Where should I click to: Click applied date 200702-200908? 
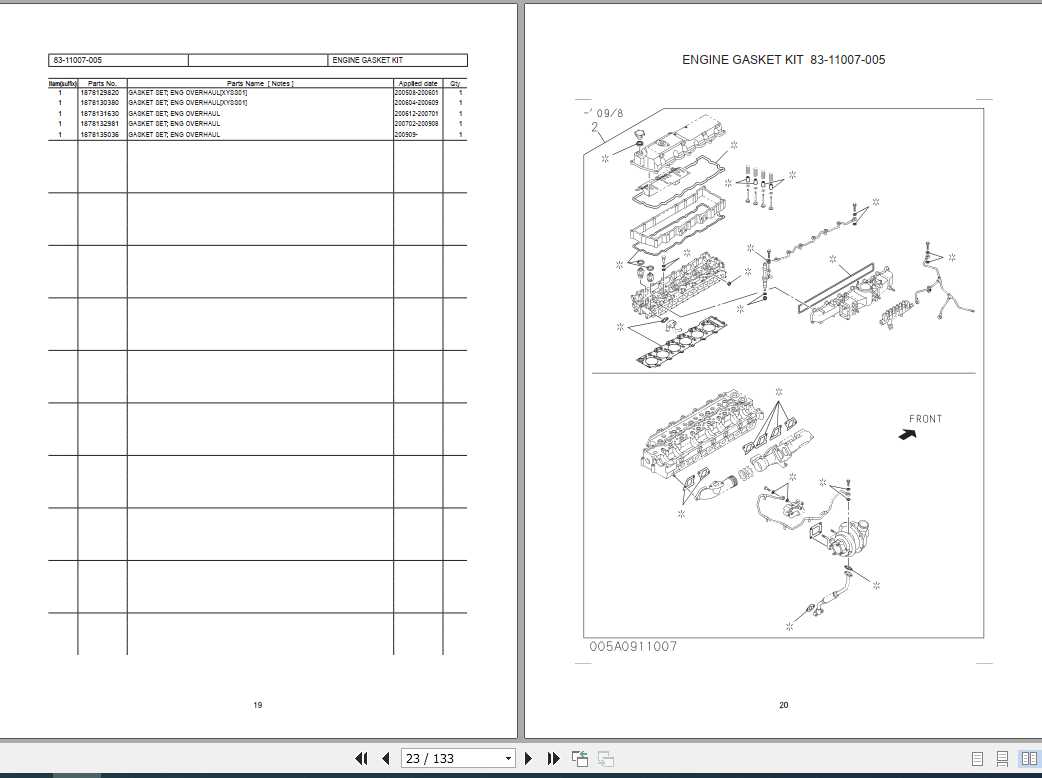pos(417,124)
